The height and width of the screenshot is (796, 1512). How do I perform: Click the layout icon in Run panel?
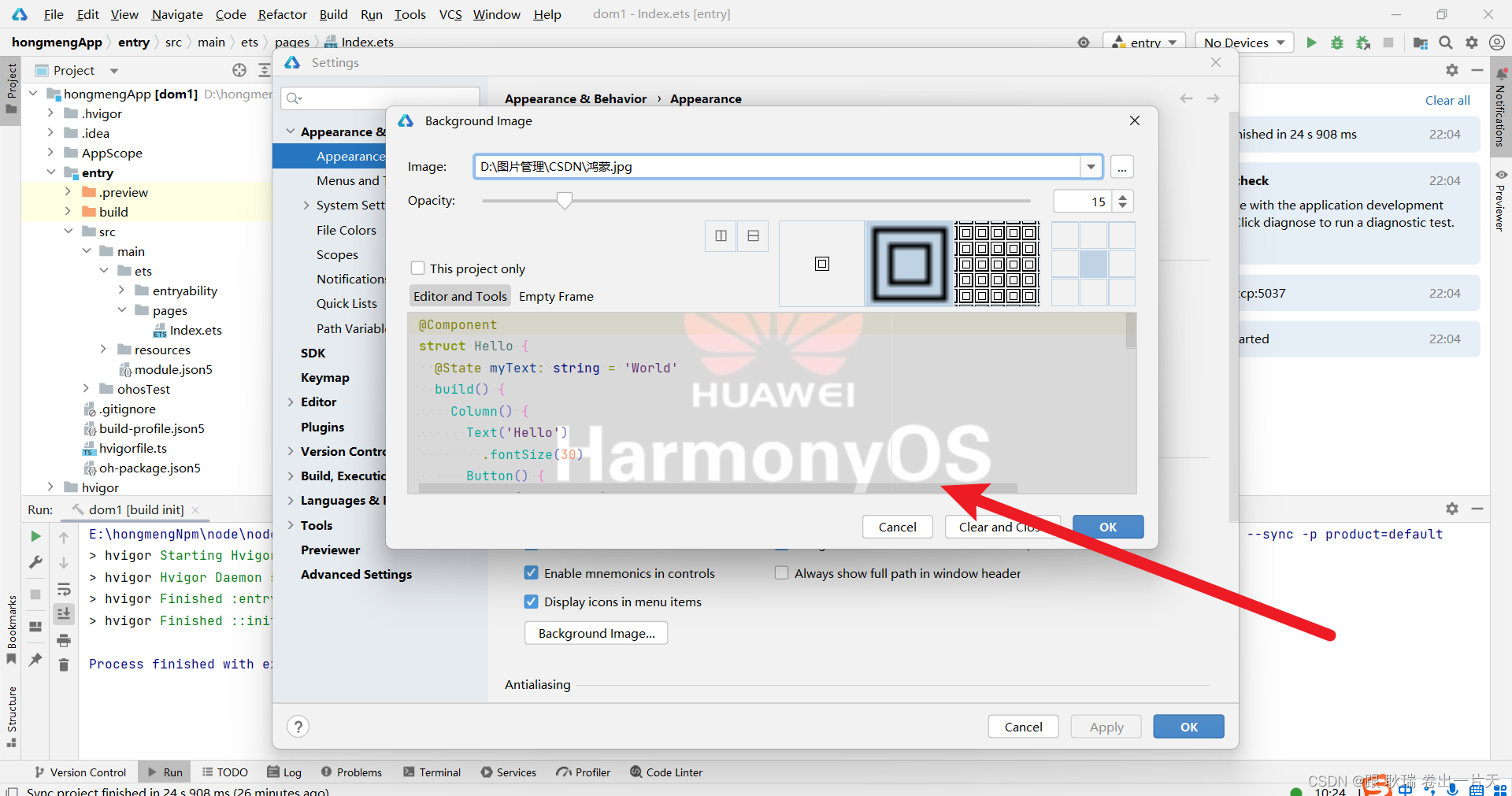click(x=35, y=627)
